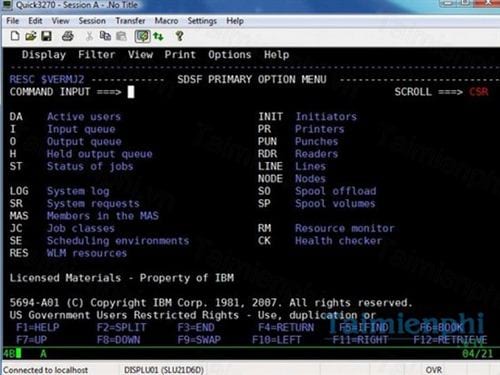
Task: Click F10=LEFT function key label
Action: [277, 340]
